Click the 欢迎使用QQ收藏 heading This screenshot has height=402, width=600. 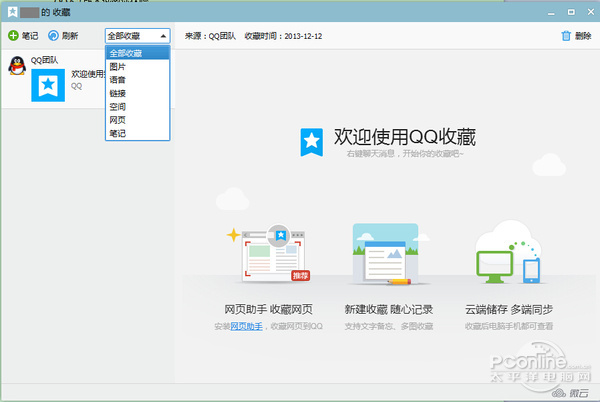click(405, 137)
